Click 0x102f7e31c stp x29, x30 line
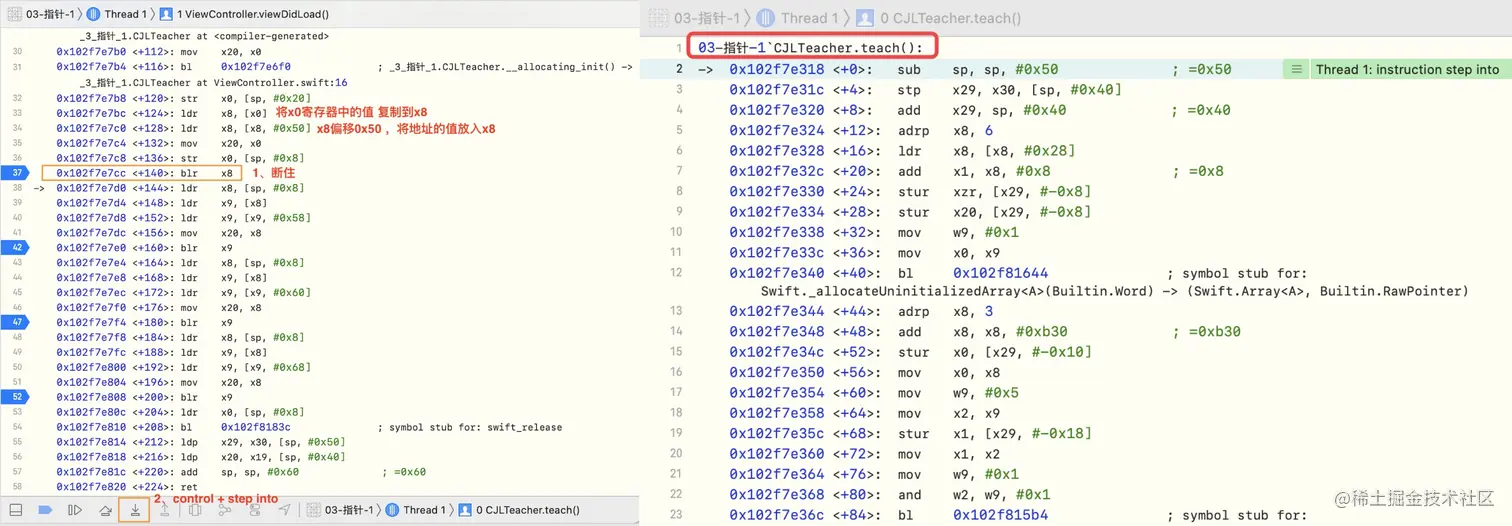Image resolution: width=1512 pixels, height=526 pixels. [x=925, y=90]
